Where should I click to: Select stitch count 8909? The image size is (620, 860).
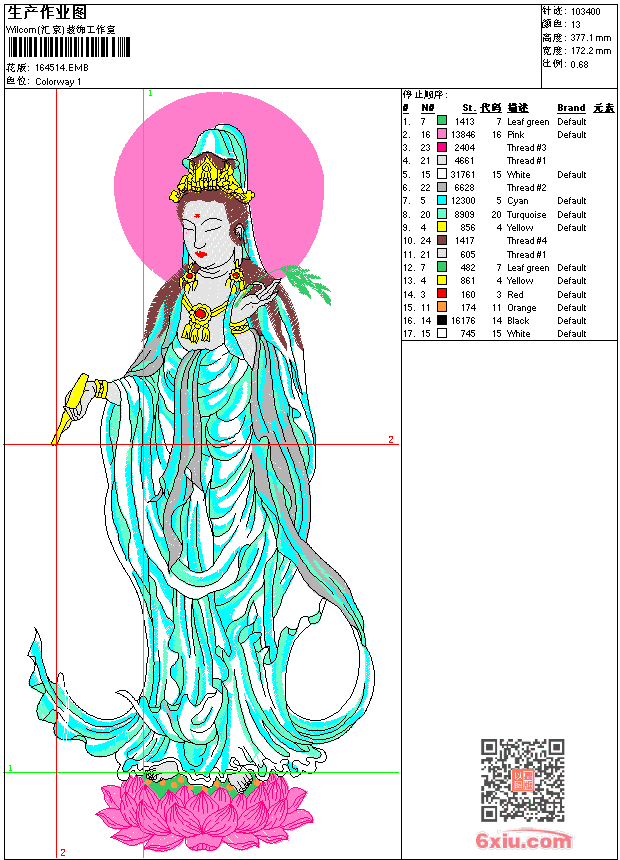(x=464, y=214)
